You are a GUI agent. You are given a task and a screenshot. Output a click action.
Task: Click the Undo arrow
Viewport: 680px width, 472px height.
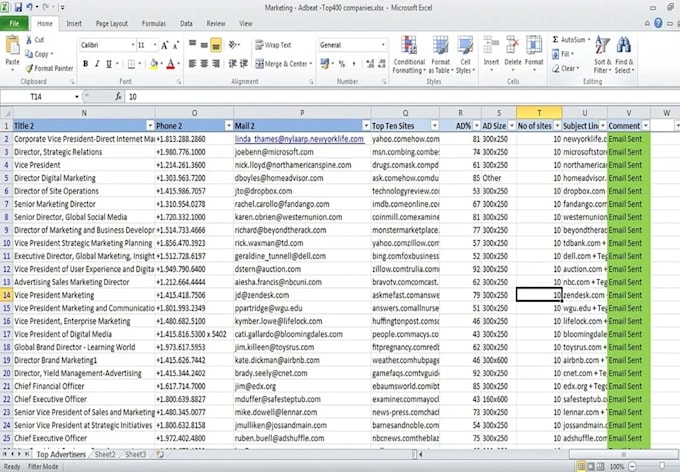(x=29, y=7)
